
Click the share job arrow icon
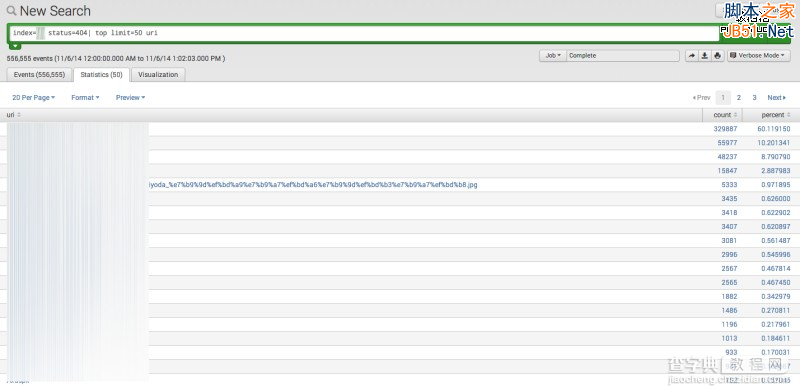[x=691, y=56]
